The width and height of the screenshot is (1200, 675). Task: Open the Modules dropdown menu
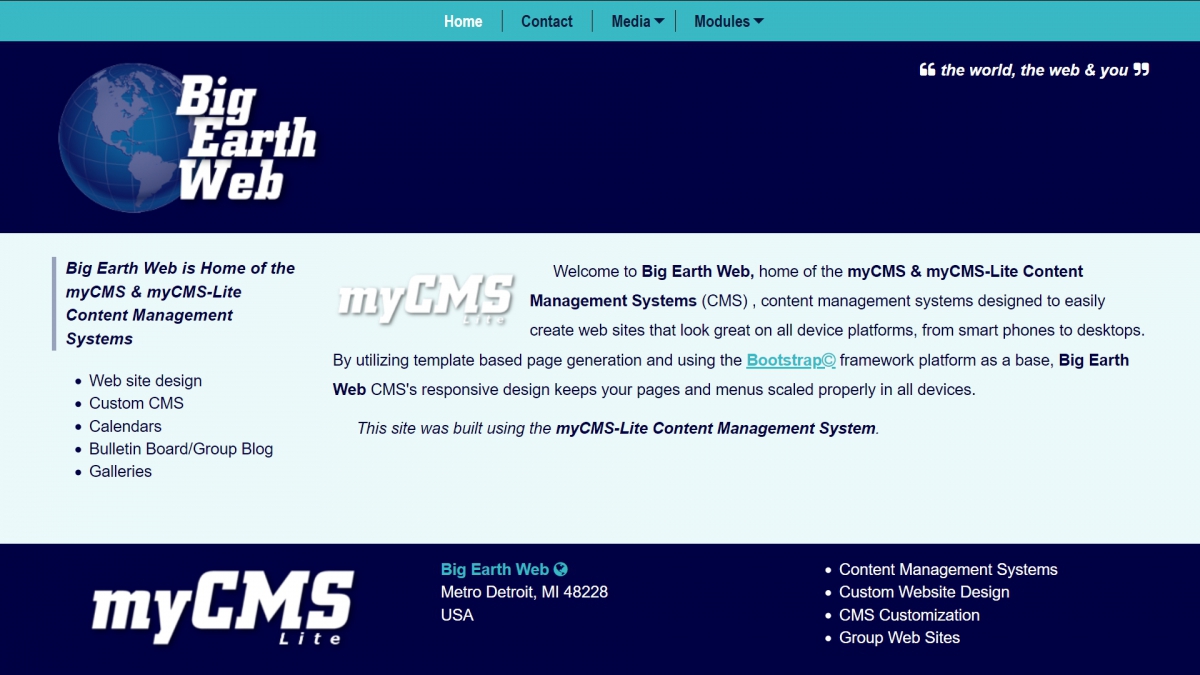(728, 21)
